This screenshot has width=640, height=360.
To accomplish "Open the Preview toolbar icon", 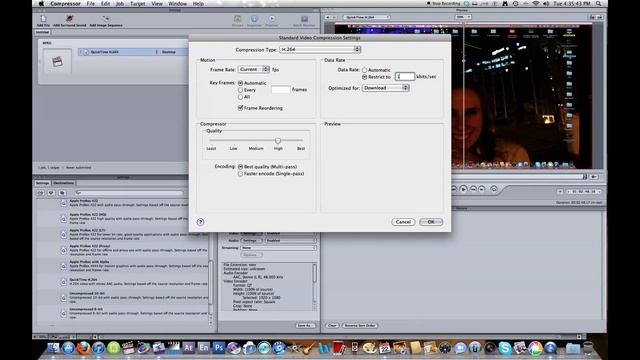I will (272, 19).
